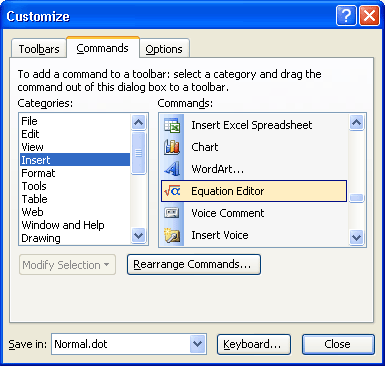Open the Options tab
This screenshot has height=366, width=385.
(164, 49)
